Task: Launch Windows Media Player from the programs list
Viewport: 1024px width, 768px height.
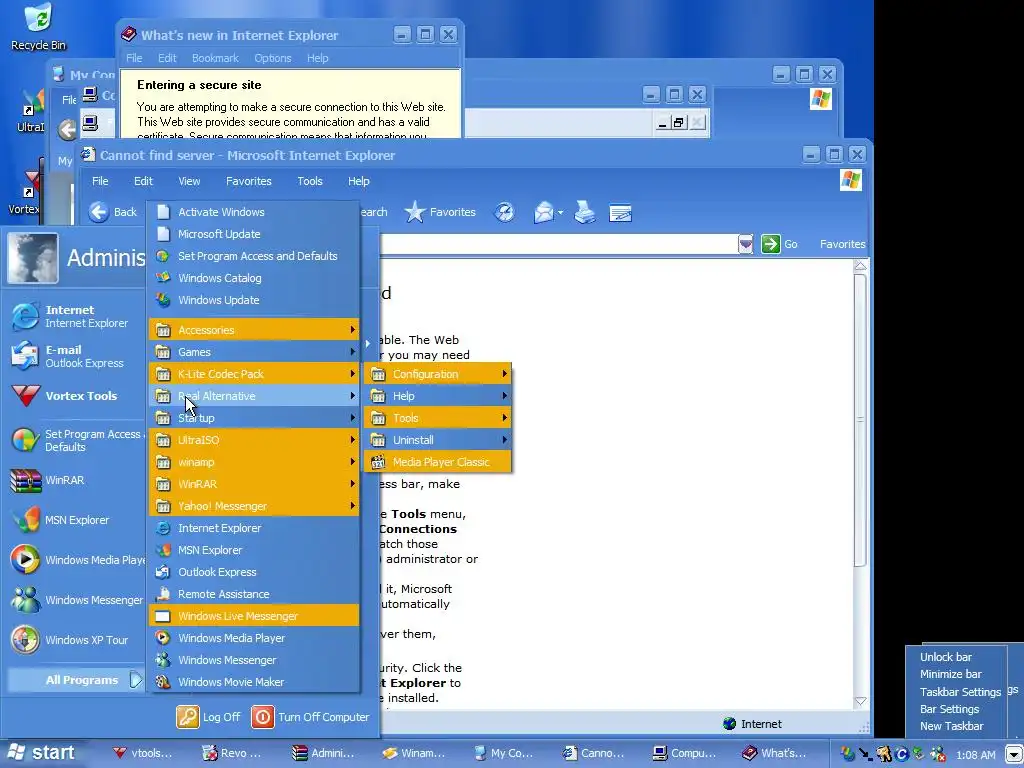Action: [x=254, y=637]
